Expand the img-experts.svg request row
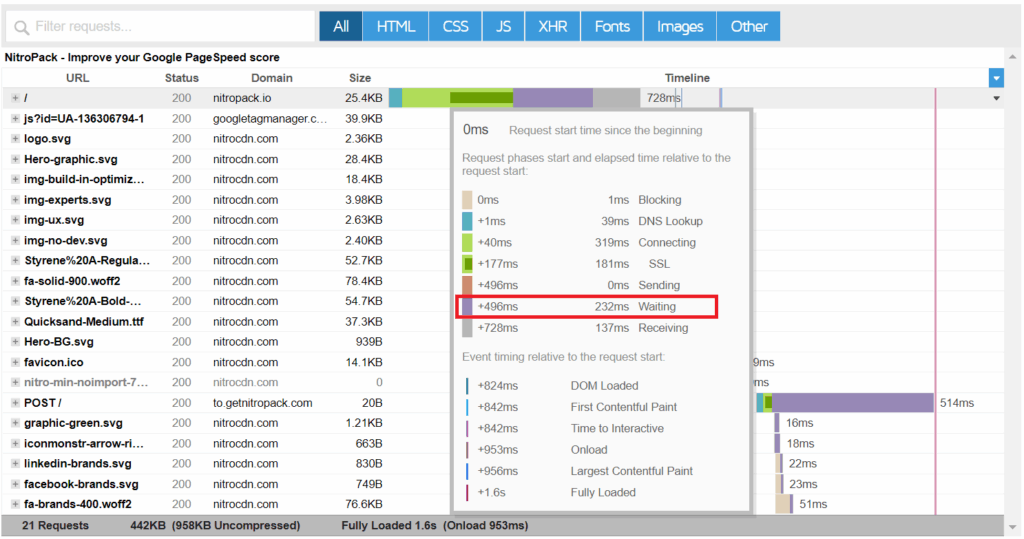This screenshot has height=539, width=1024. click(15, 200)
